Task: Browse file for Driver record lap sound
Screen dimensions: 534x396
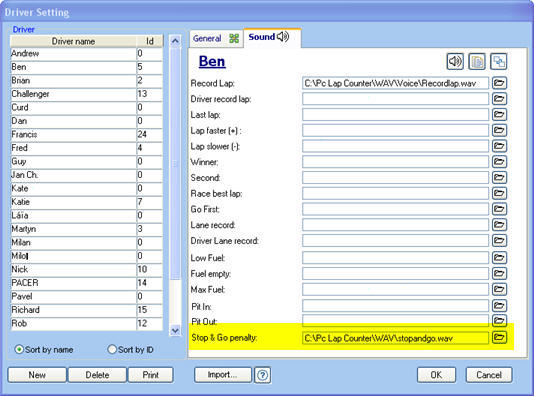Action: [499, 99]
